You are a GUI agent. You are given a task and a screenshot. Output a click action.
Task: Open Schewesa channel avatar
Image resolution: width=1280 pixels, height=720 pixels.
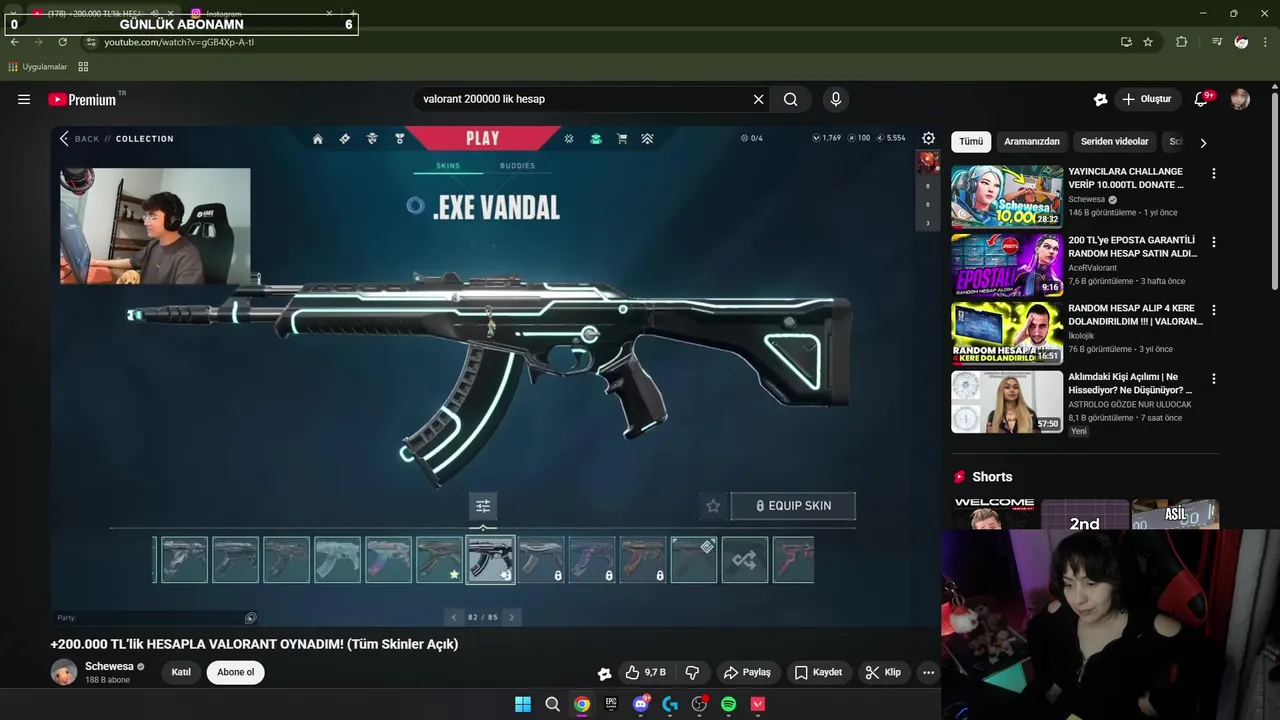tap(64, 672)
